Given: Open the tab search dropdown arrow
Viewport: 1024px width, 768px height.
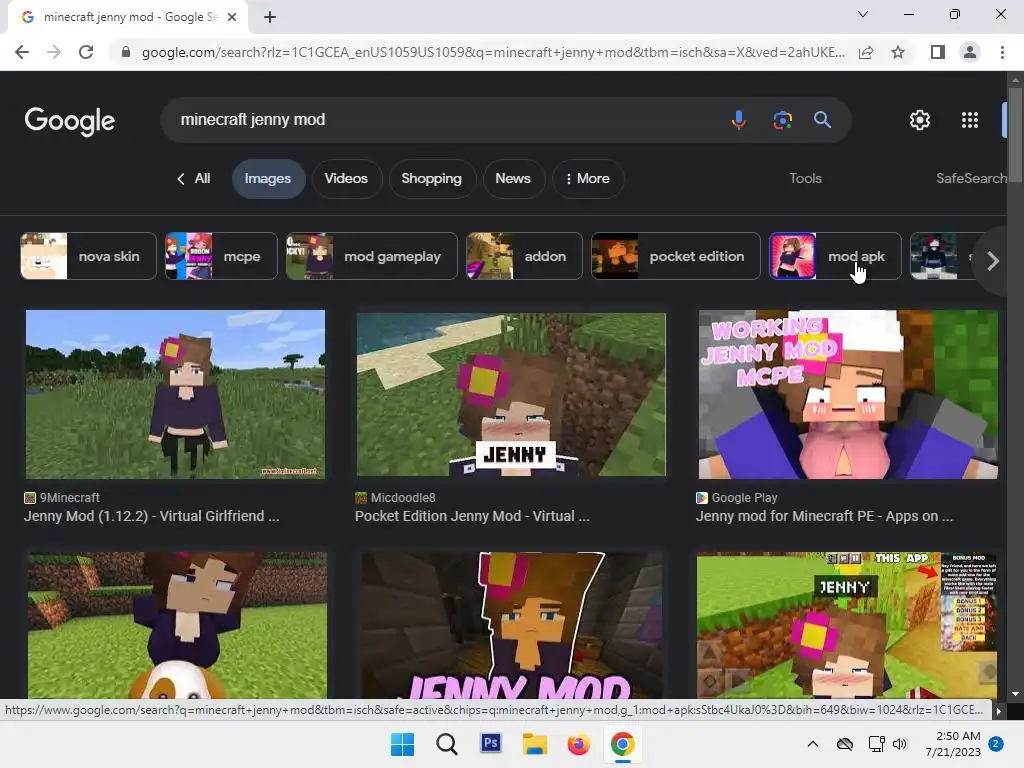Looking at the screenshot, I should [863, 14].
